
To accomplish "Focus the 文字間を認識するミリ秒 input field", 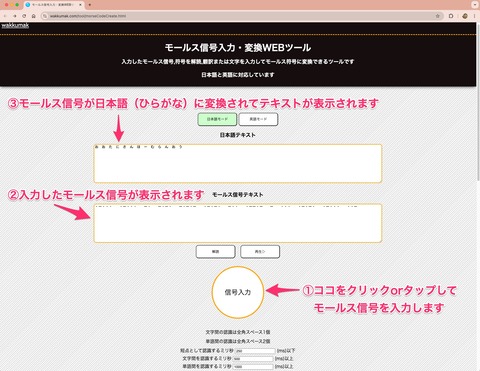I will coord(253,359).
